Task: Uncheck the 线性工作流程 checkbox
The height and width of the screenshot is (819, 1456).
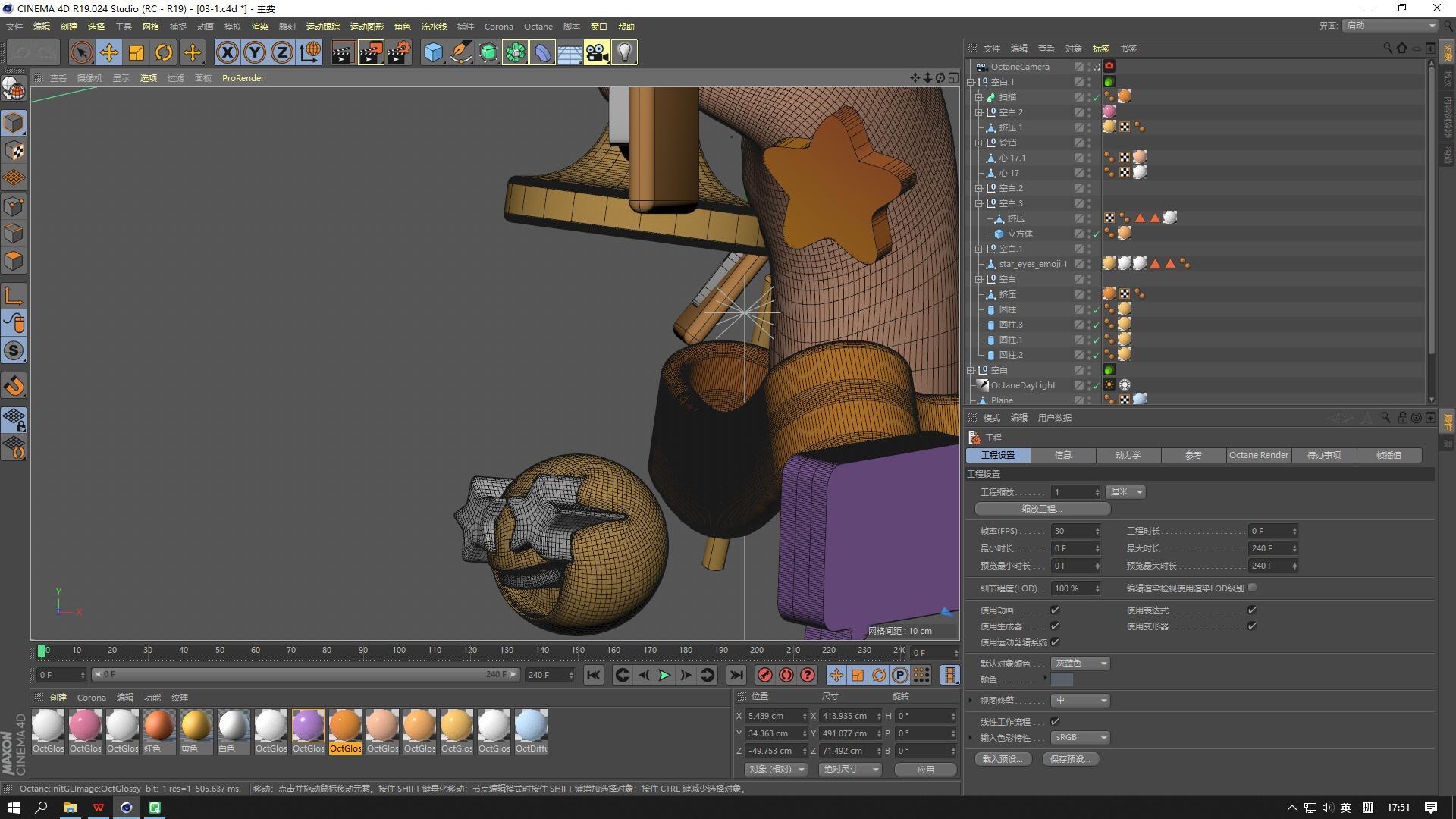Action: pyautogui.click(x=1055, y=722)
